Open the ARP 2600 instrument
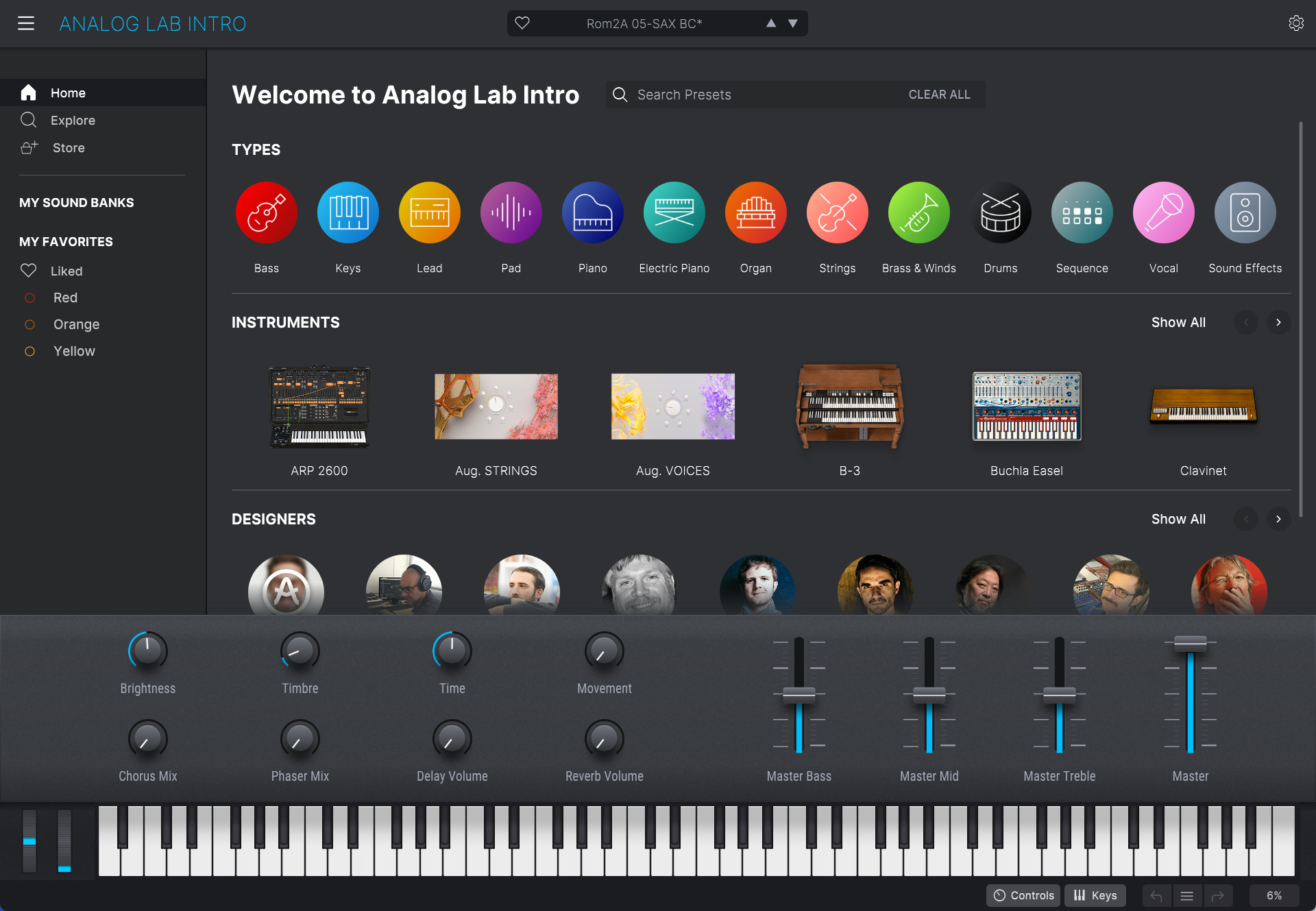Image resolution: width=1316 pixels, height=911 pixels. pos(319,406)
